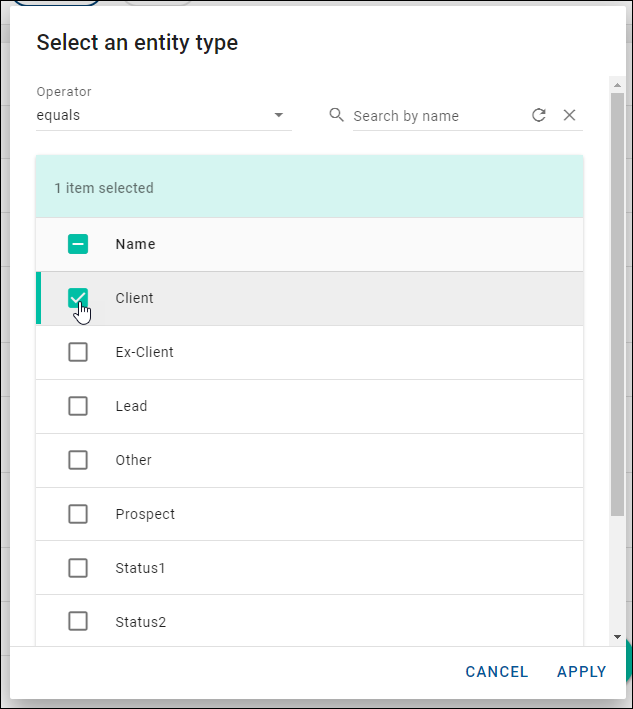This screenshot has width=633, height=709.
Task: Clear search with the X icon
Action: pos(570,115)
